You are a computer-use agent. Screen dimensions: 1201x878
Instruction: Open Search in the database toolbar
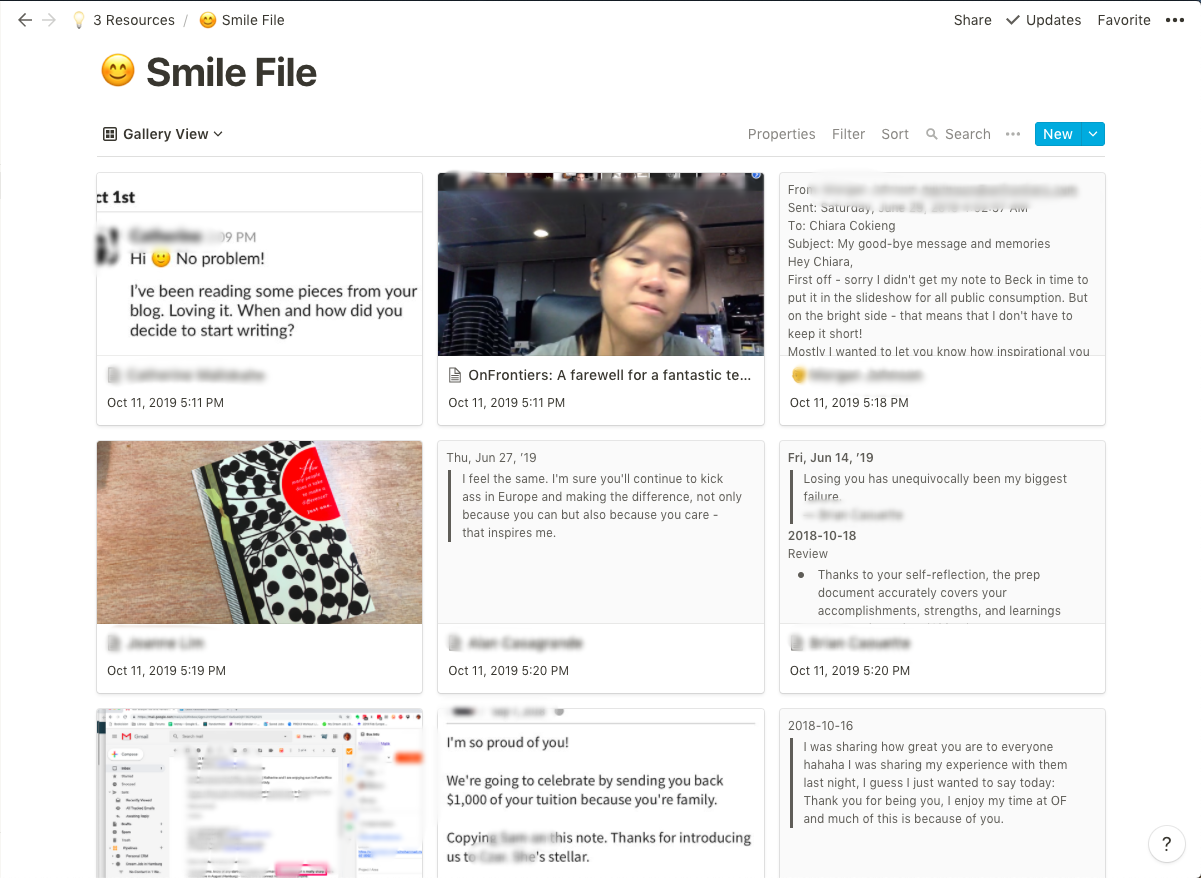[957, 133]
